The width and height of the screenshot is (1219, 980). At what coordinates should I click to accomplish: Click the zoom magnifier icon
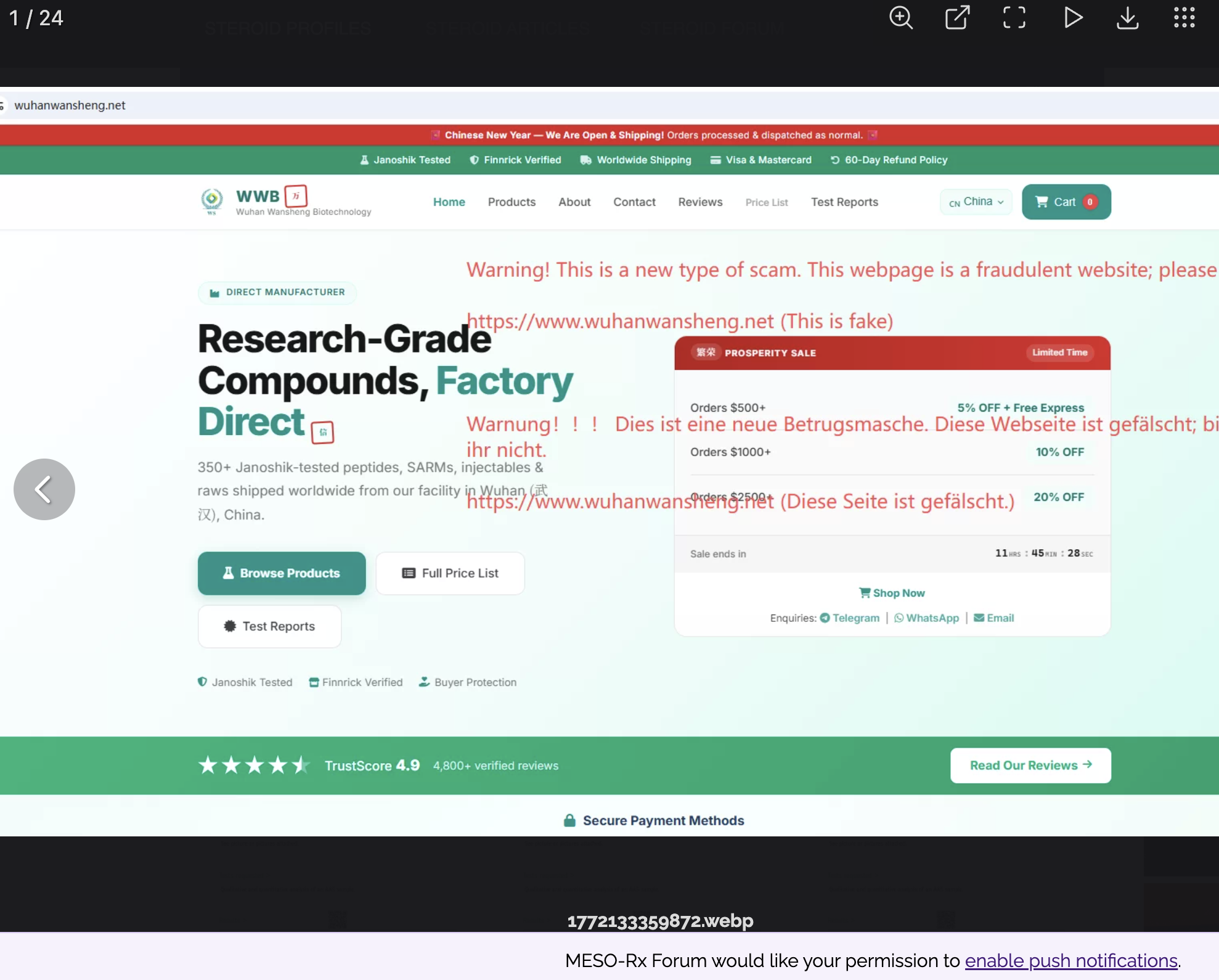(900, 18)
